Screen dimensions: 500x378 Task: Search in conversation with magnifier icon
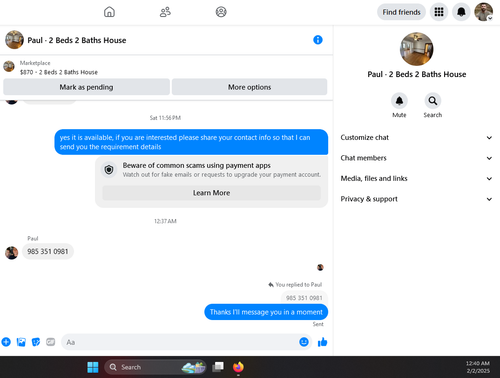click(433, 101)
